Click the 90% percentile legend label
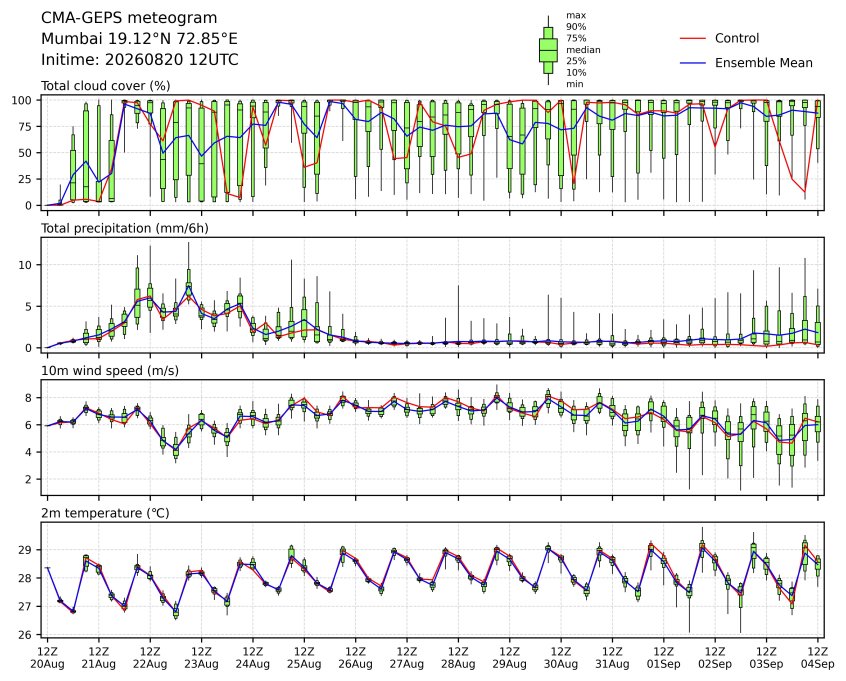The height and width of the screenshot is (681, 846). pos(576,26)
